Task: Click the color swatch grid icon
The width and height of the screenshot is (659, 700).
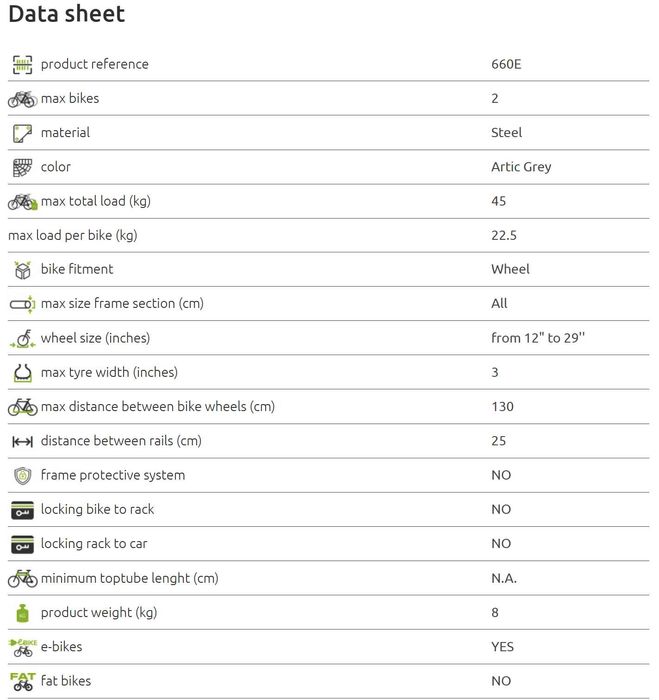Action: tap(22, 167)
